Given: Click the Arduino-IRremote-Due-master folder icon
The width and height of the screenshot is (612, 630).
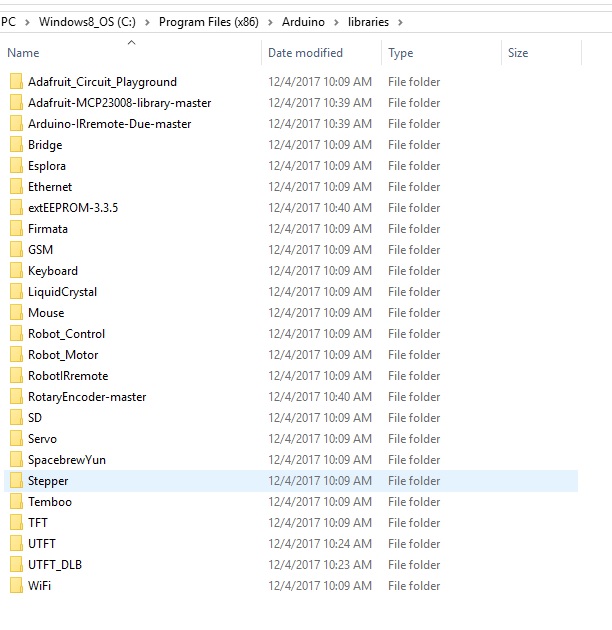Looking at the screenshot, I should [x=16, y=123].
